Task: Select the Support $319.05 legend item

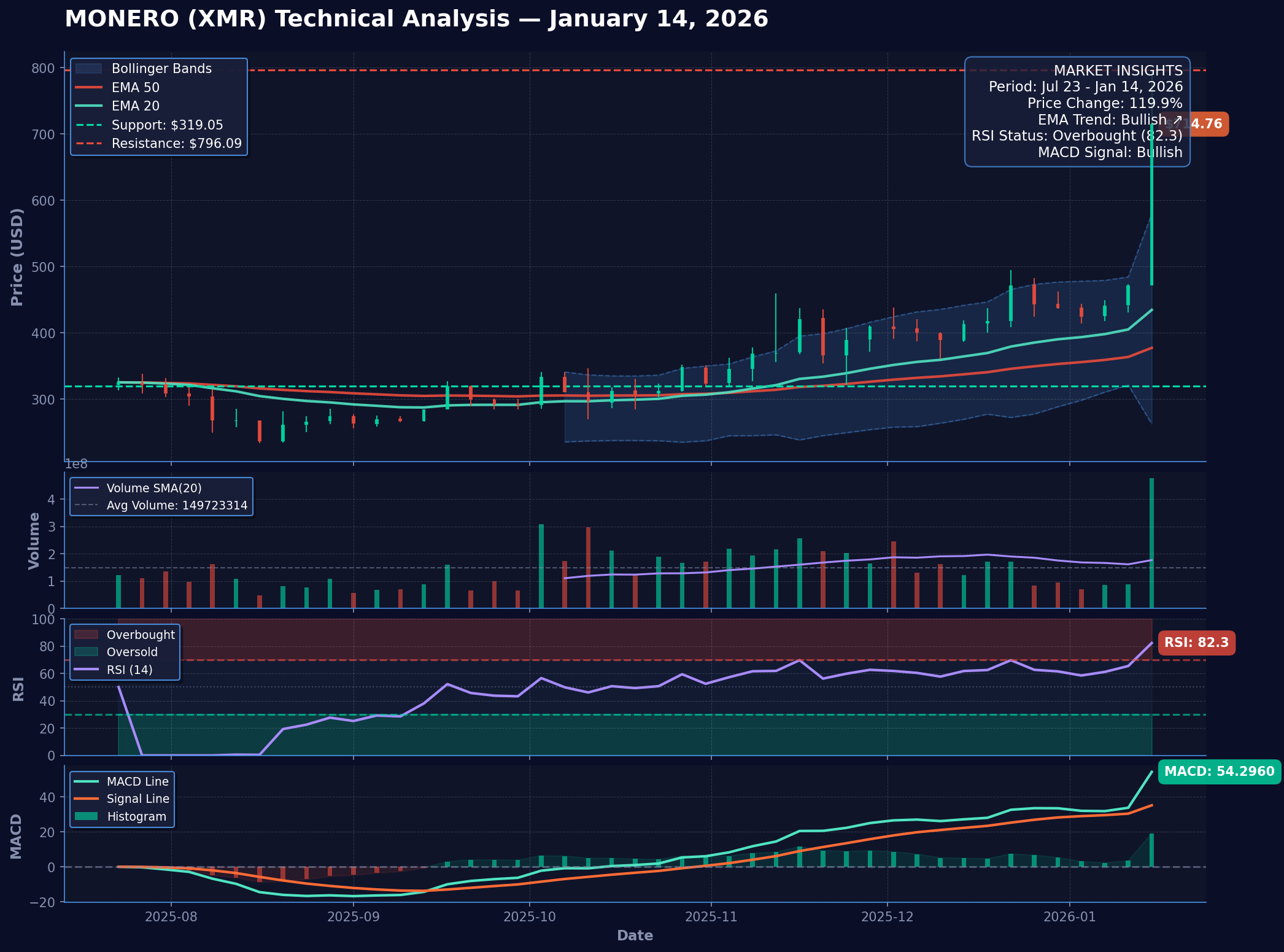Action: (x=167, y=125)
